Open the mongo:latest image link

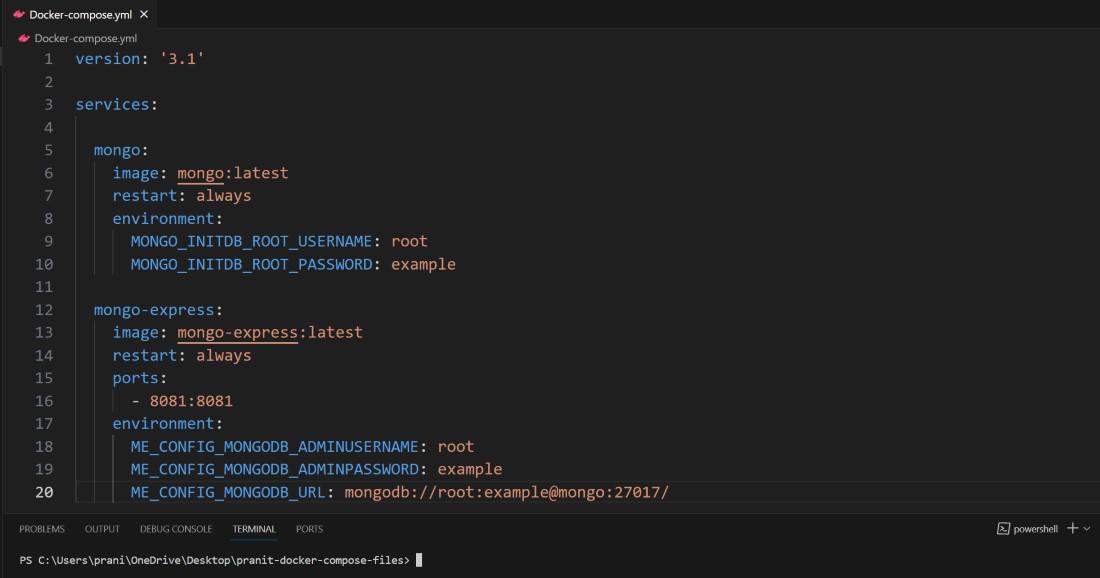[x=232, y=173]
